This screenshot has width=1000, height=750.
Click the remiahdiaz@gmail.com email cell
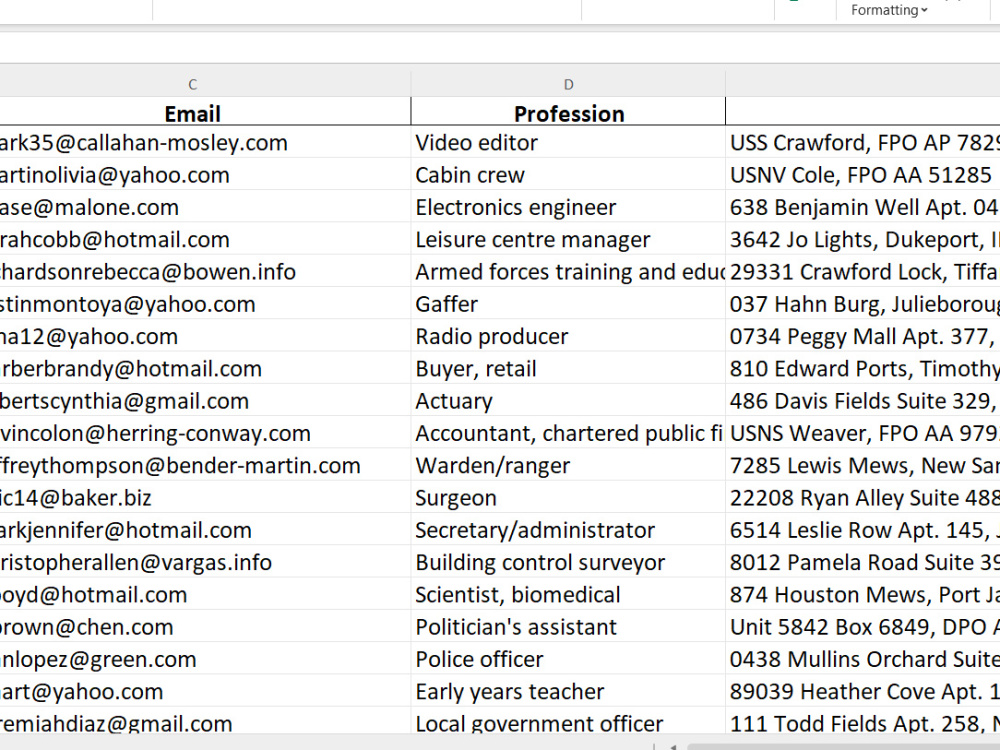205,721
